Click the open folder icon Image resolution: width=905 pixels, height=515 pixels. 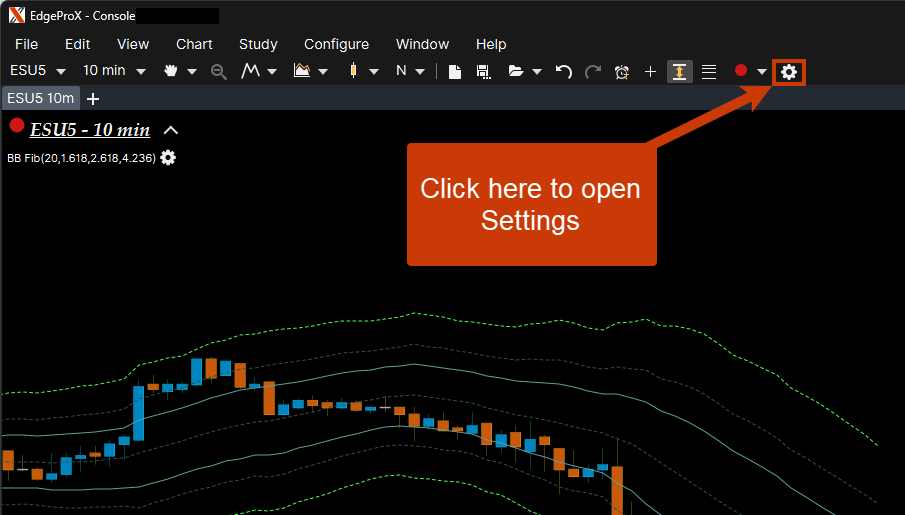point(515,71)
